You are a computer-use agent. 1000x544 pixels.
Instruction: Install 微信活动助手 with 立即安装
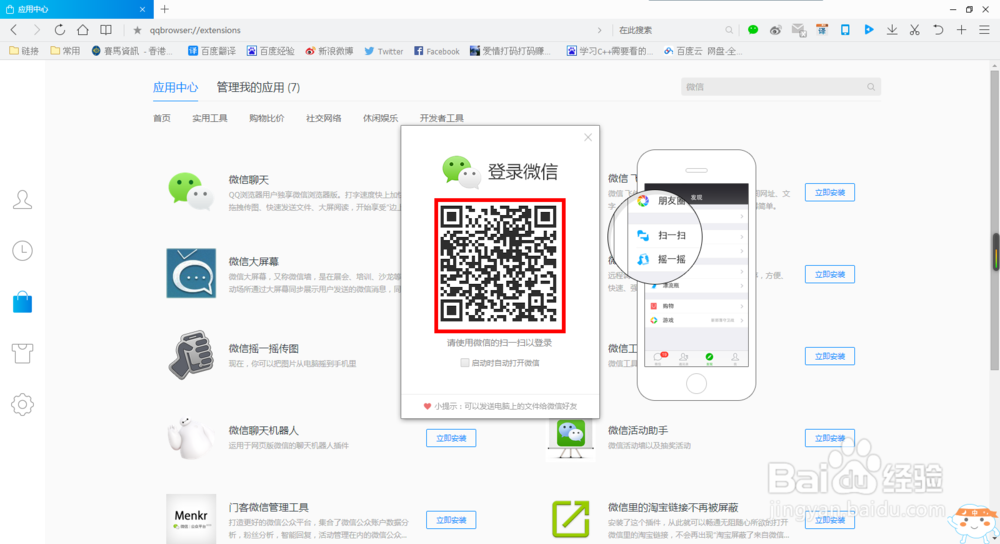click(x=830, y=438)
